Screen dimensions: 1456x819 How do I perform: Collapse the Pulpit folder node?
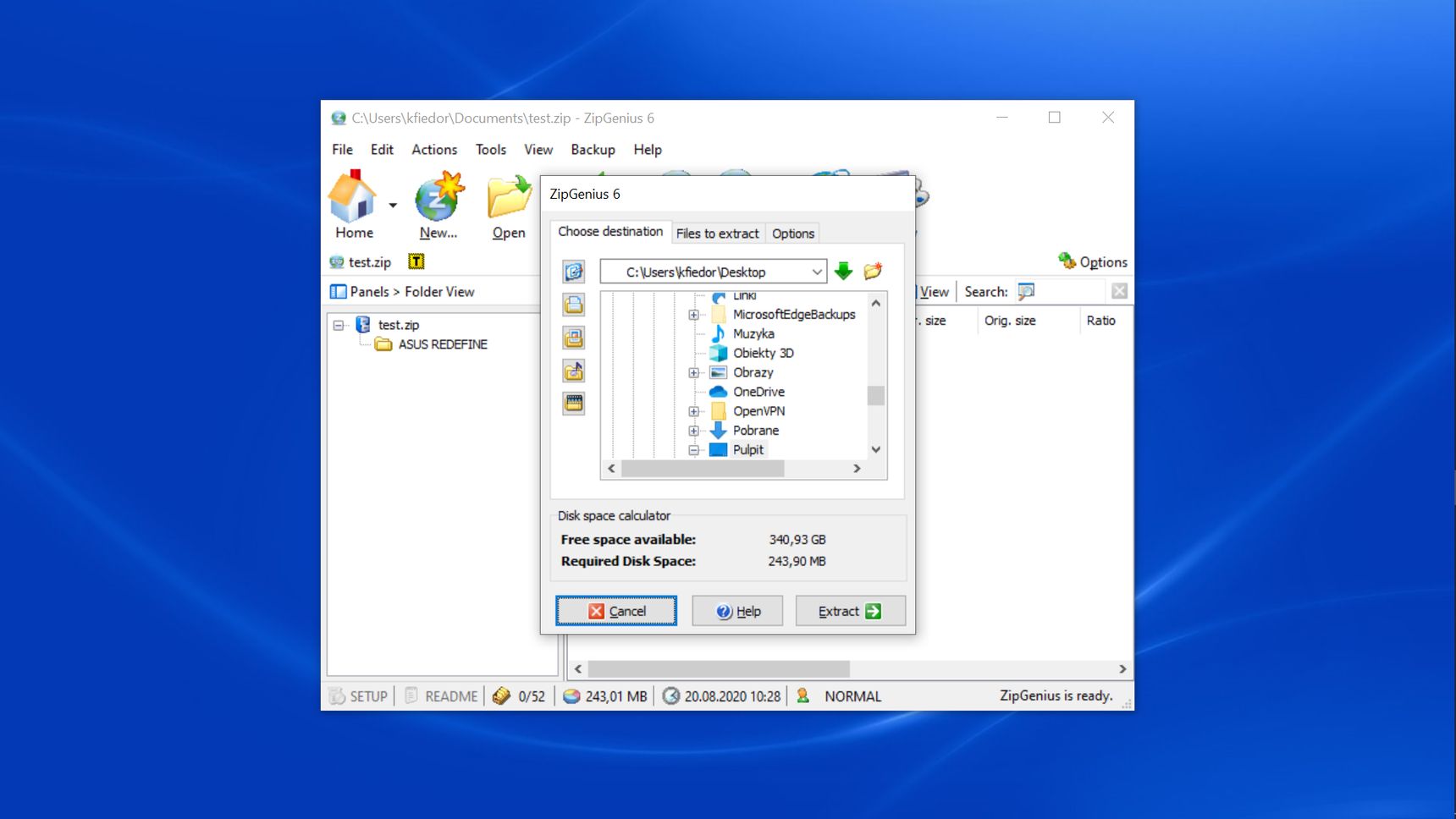click(694, 451)
